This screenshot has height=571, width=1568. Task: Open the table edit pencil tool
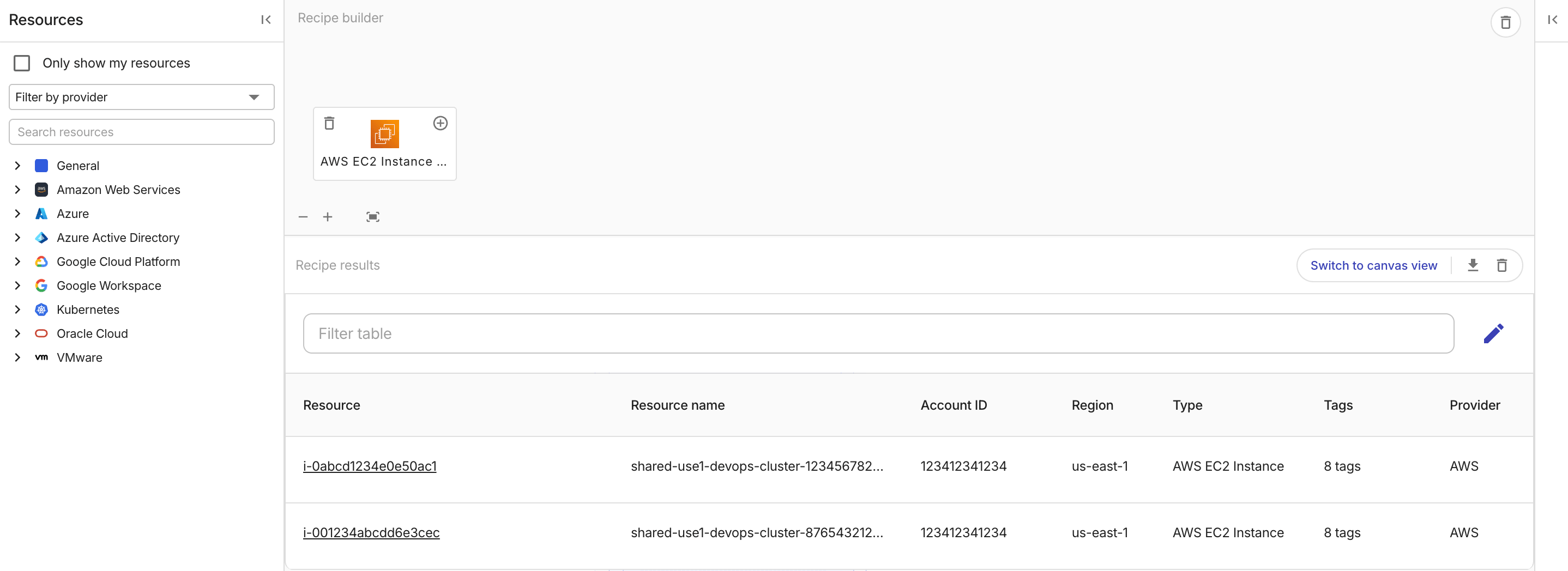(1494, 332)
